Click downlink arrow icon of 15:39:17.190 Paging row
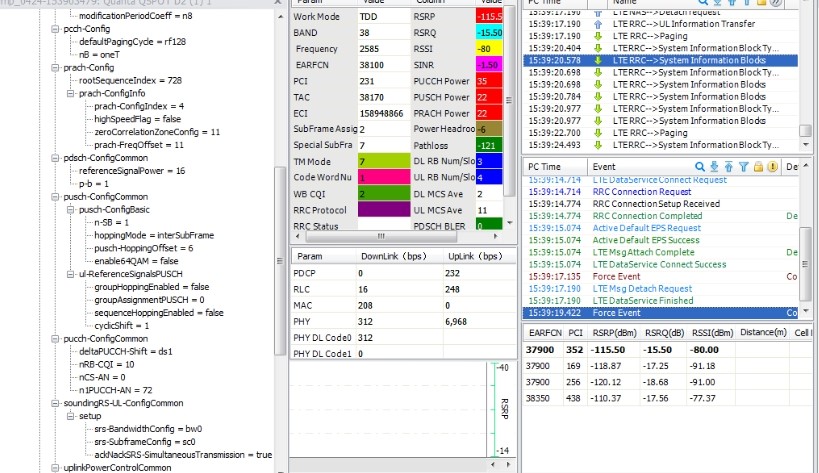819x473 pixels. [x=598, y=36]
